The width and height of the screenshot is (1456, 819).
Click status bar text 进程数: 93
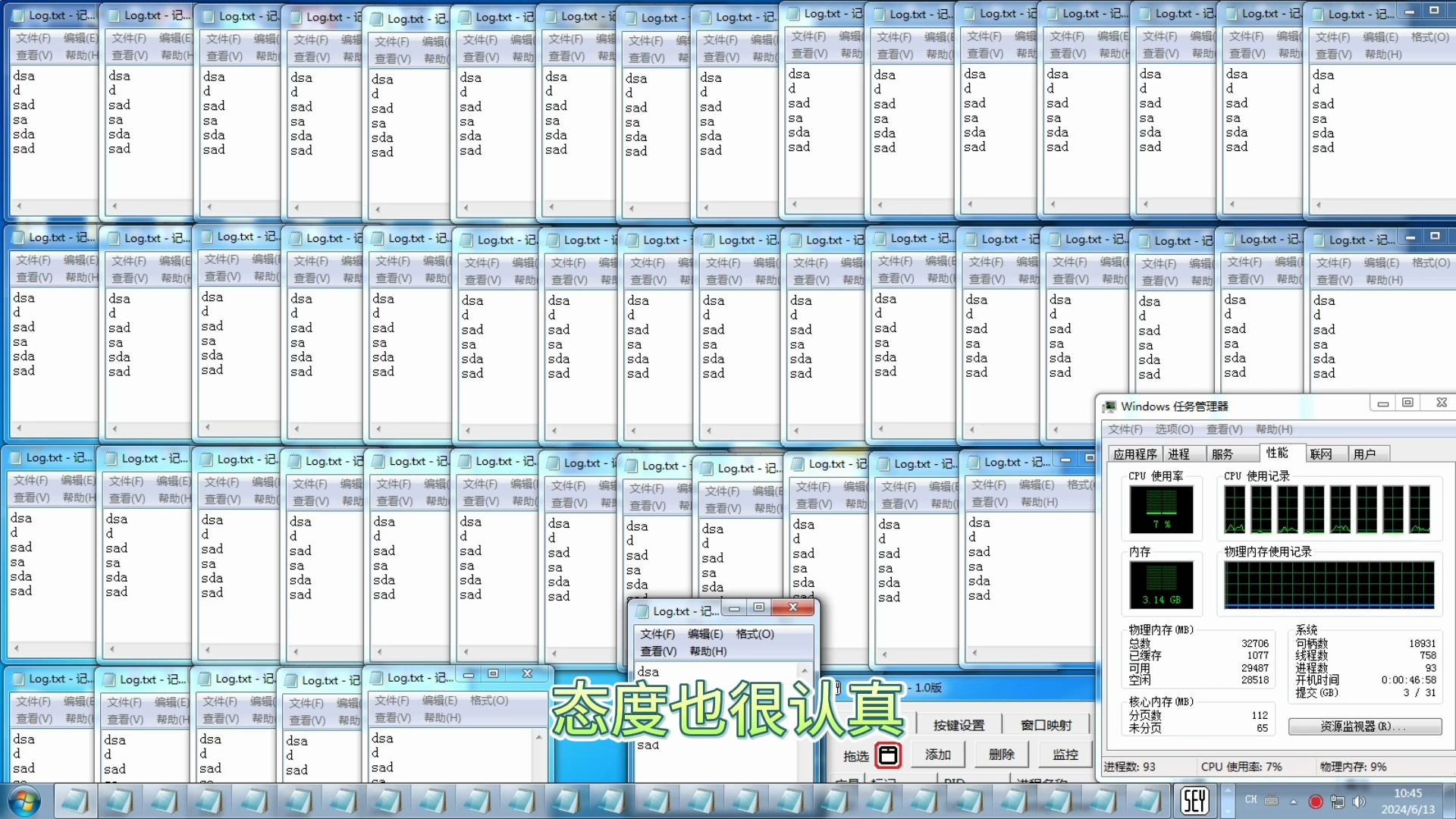[1129, 767]
